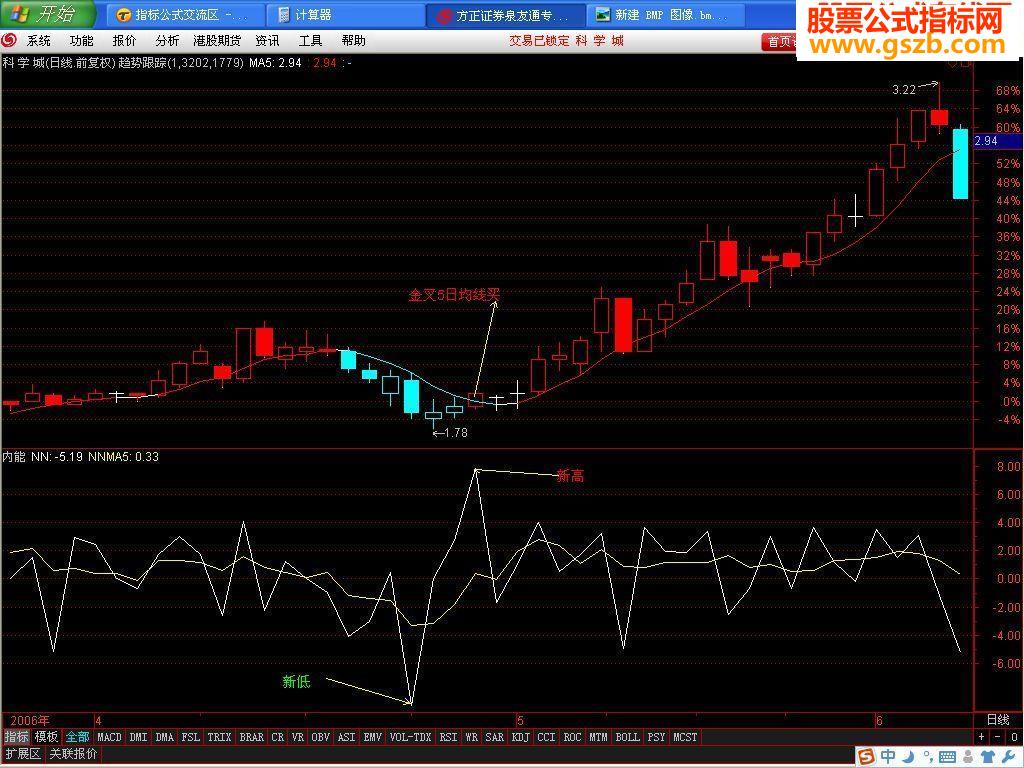Open the 扩展区 panel tab
This screenshot has height=768, width=1024.
[x=23, y=754]
